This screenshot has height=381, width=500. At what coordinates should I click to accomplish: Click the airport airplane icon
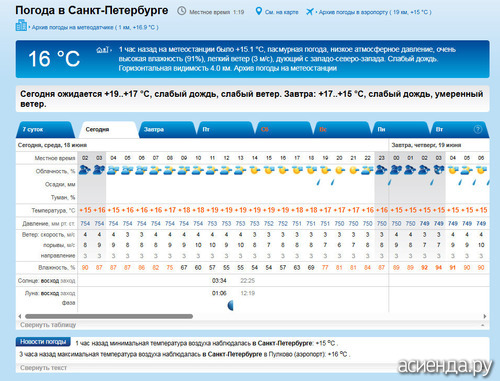click(x=310, y=12)
